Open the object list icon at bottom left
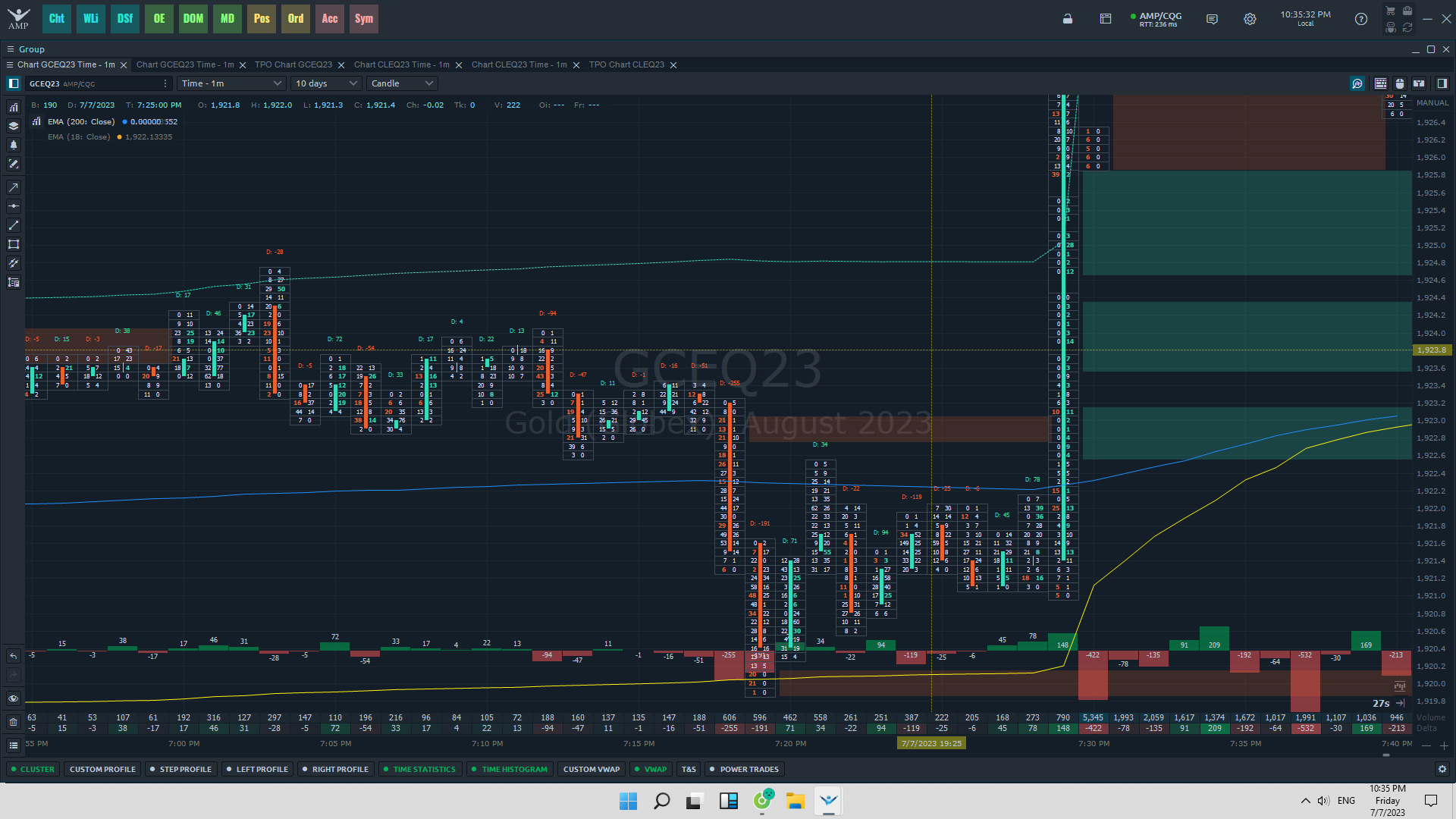Image resolution: width=1456 pixels, height=819 pixels. [13, 745]
